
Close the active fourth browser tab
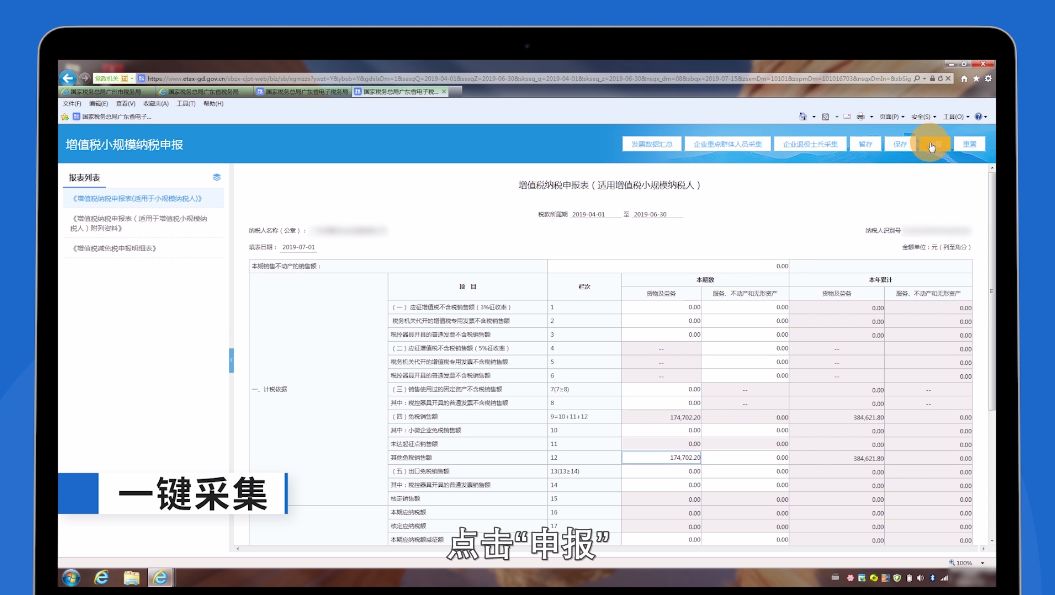tap(444, 91)
